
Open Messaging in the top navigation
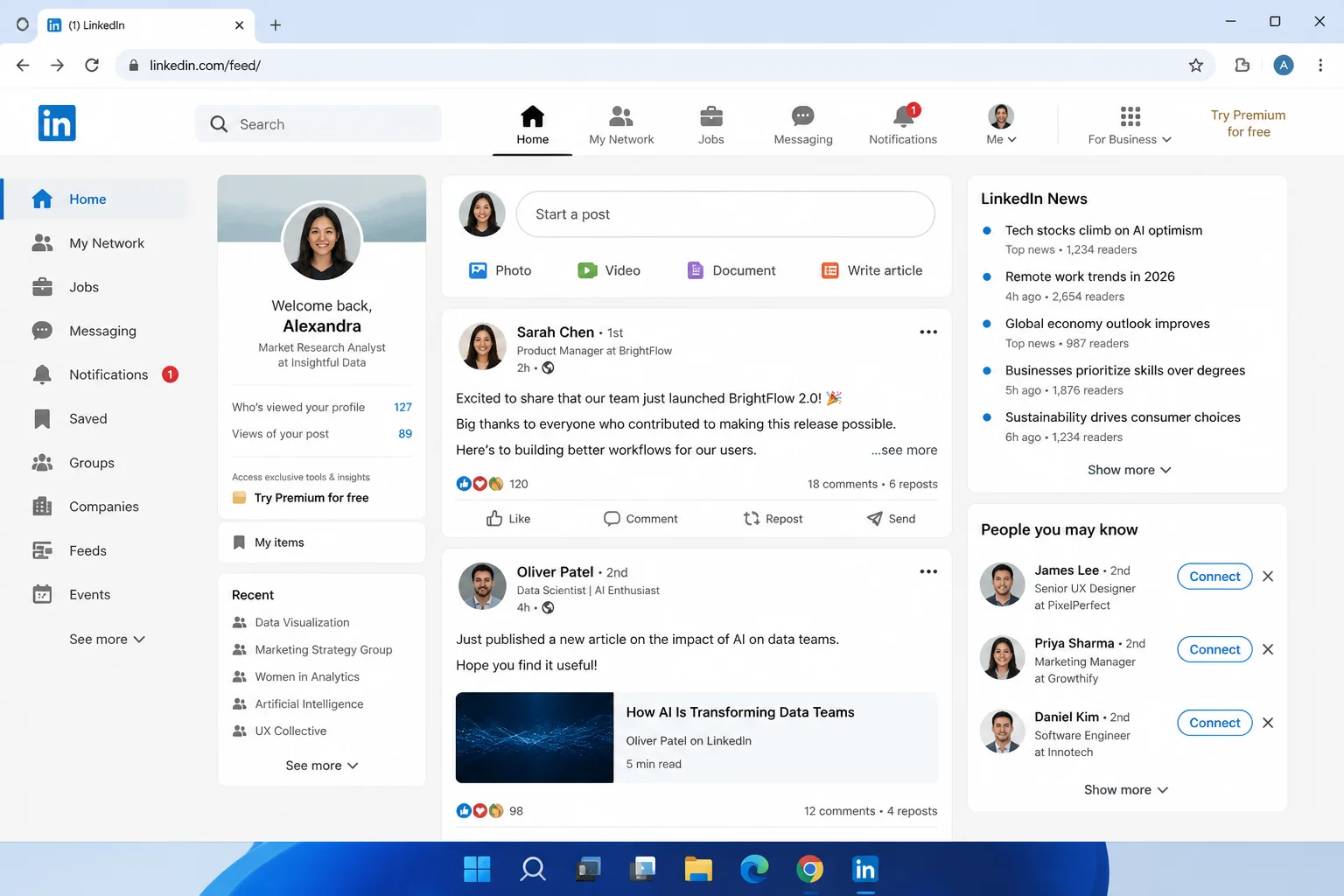(x=802, y=125)
